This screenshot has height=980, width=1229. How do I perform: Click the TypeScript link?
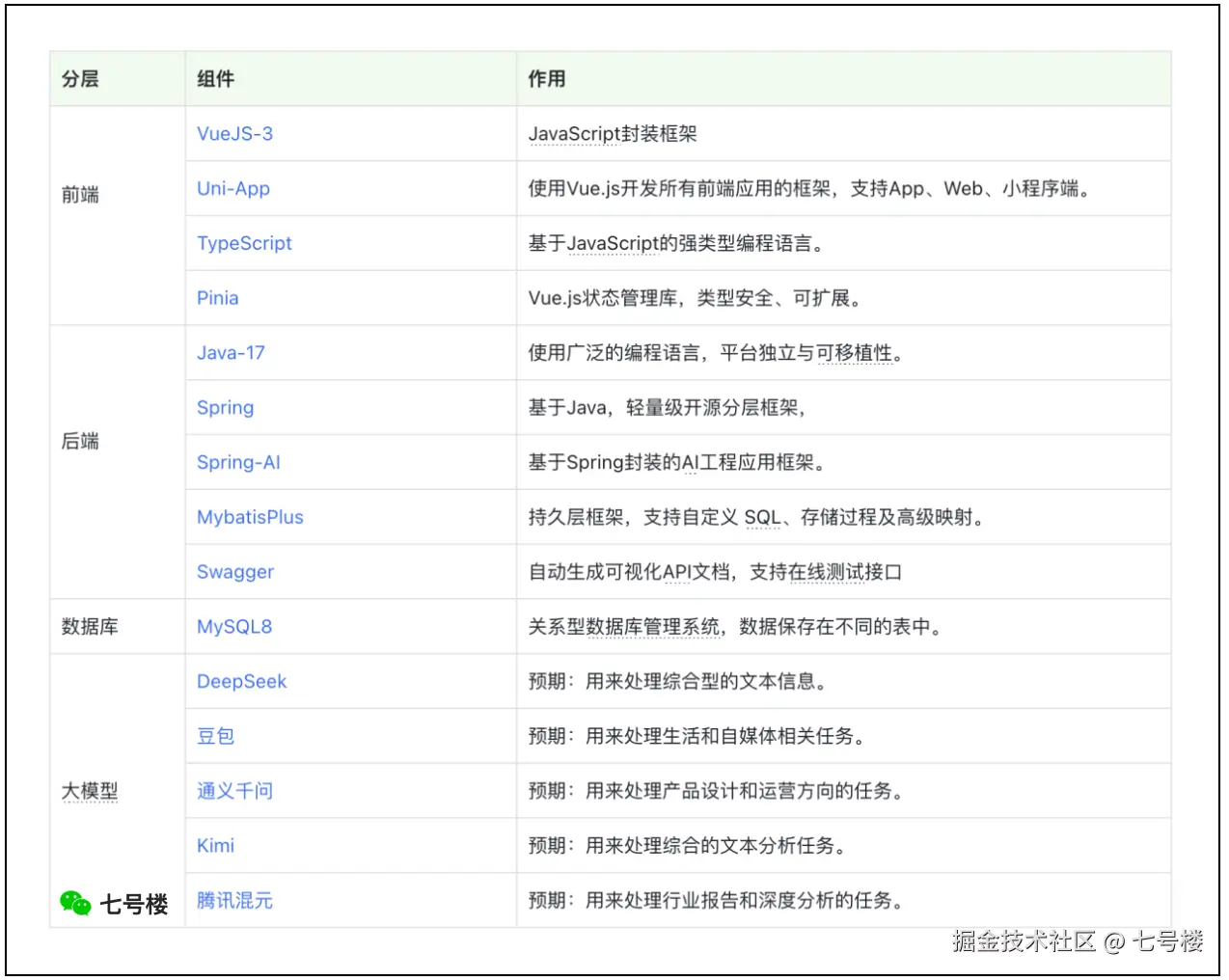pyautogui.click(x=244, y=244)
